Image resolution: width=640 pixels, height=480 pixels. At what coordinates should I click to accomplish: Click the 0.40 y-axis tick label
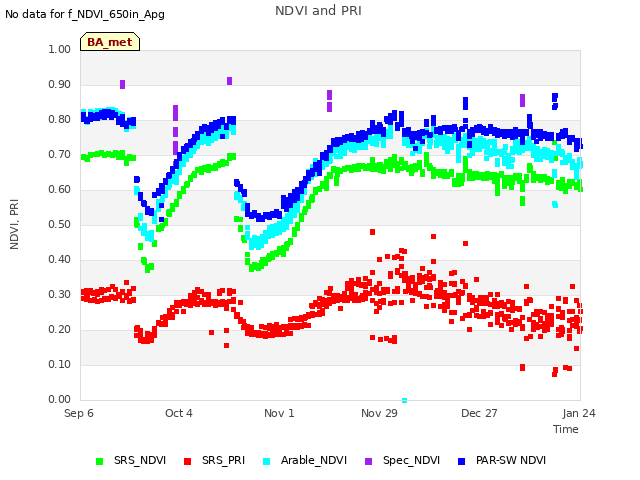[60, 260]
